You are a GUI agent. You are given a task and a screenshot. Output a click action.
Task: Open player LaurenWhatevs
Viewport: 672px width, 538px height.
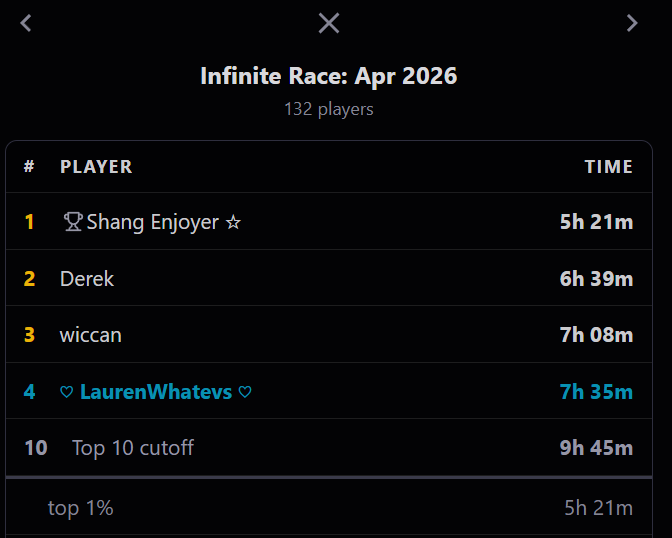coord(156,392)
